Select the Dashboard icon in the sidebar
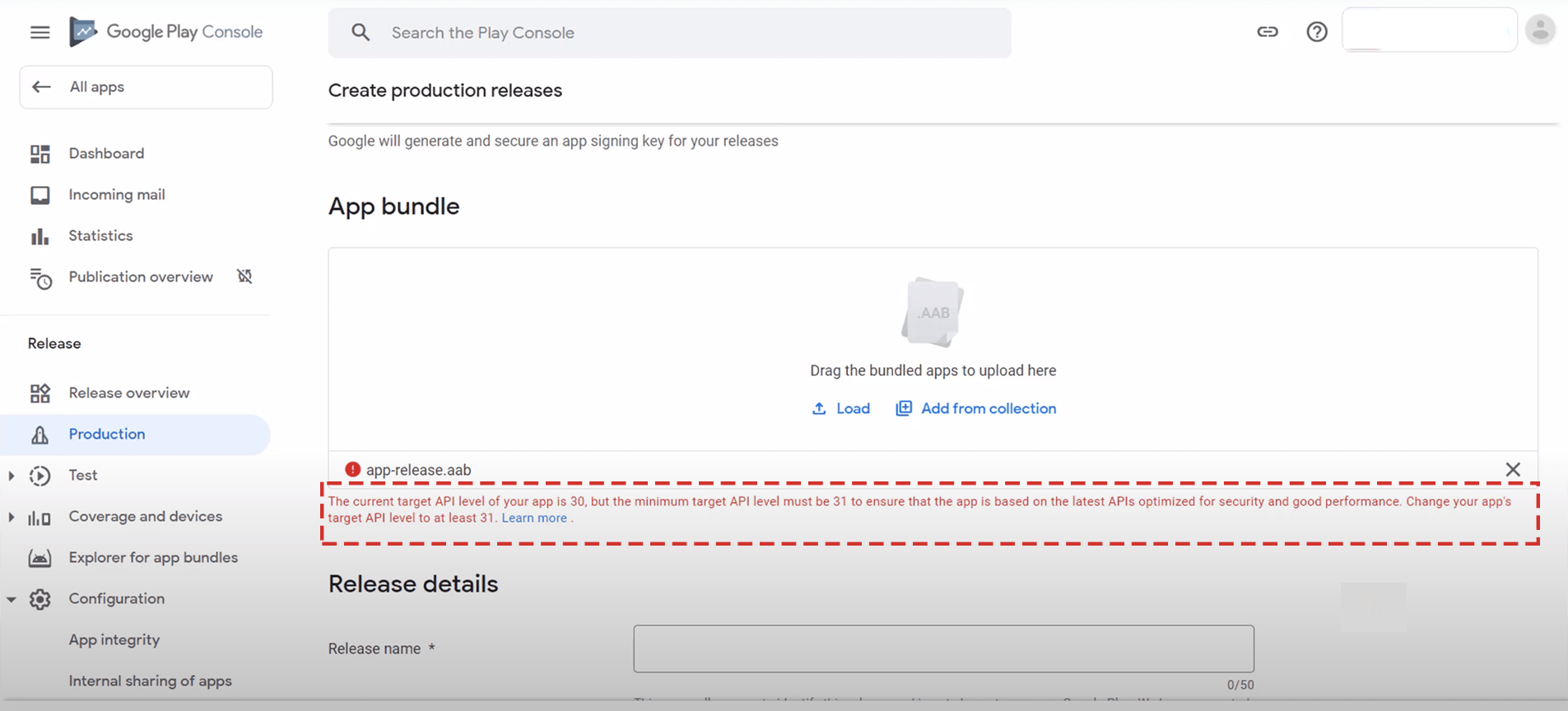The height and width of the screenshot is (711, 1568). pyautogui.click(x=40, y=153)
